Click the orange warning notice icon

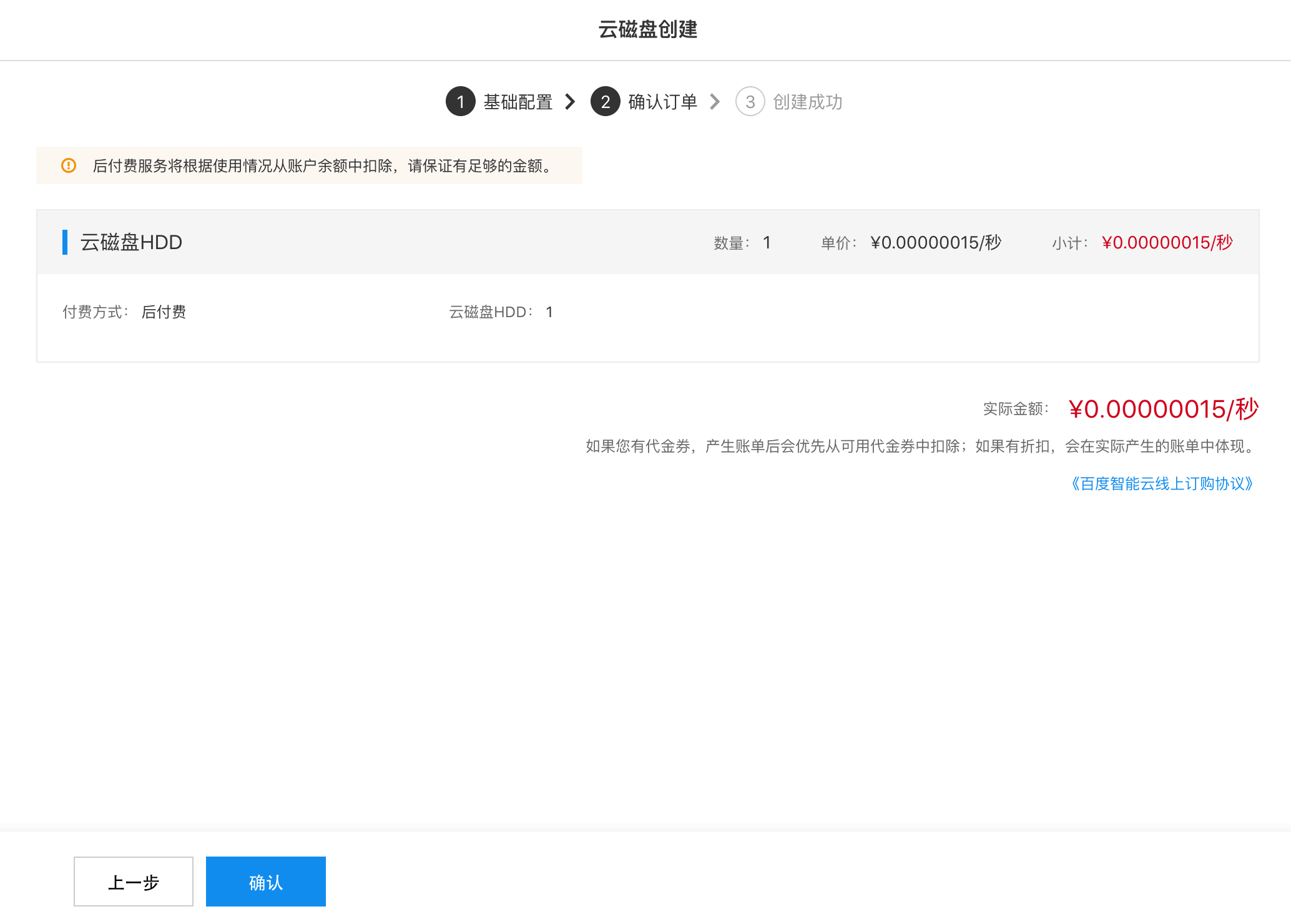click(69, 165)
